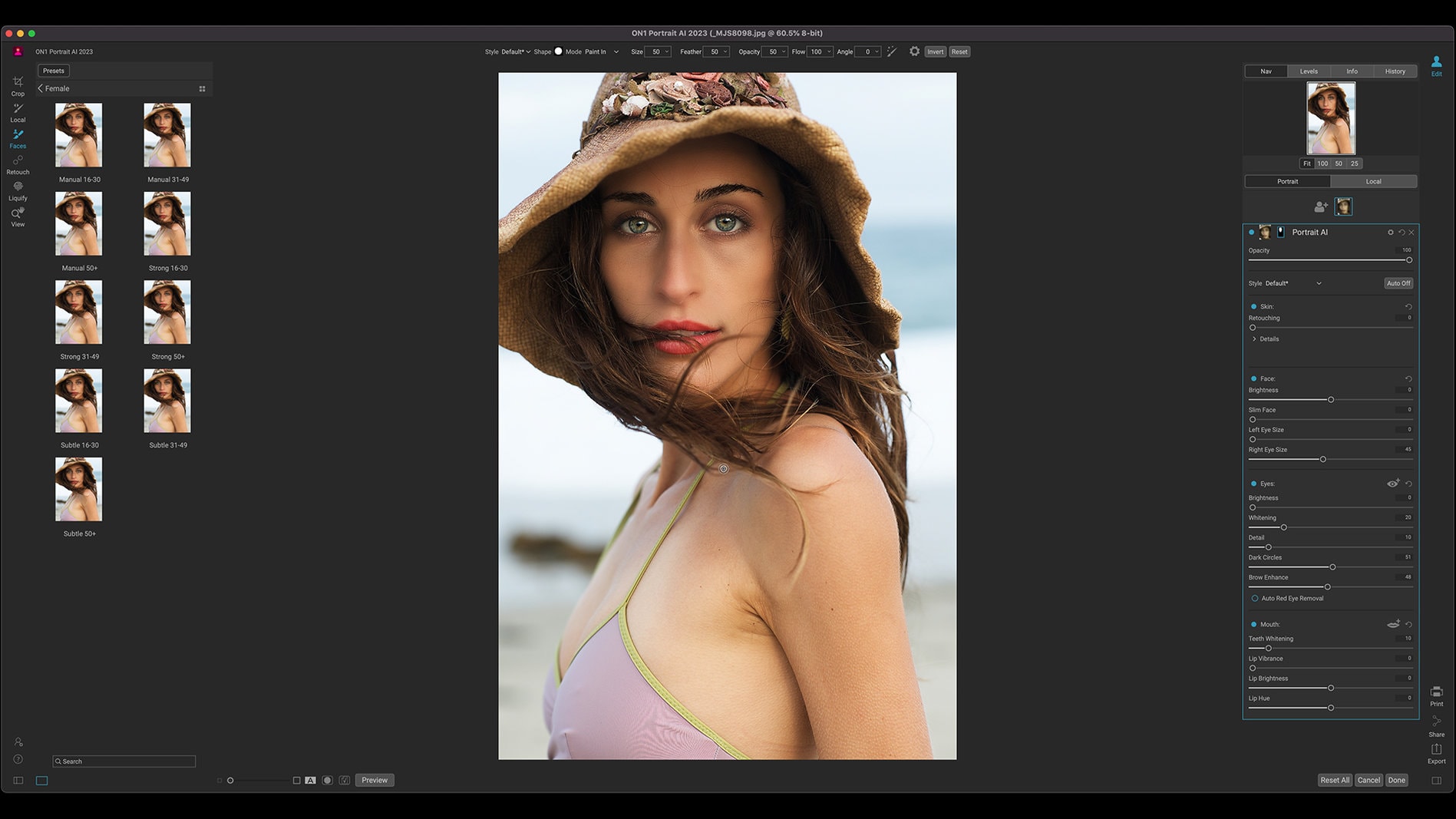Expand the Skin Details section

pos(1265,338)
